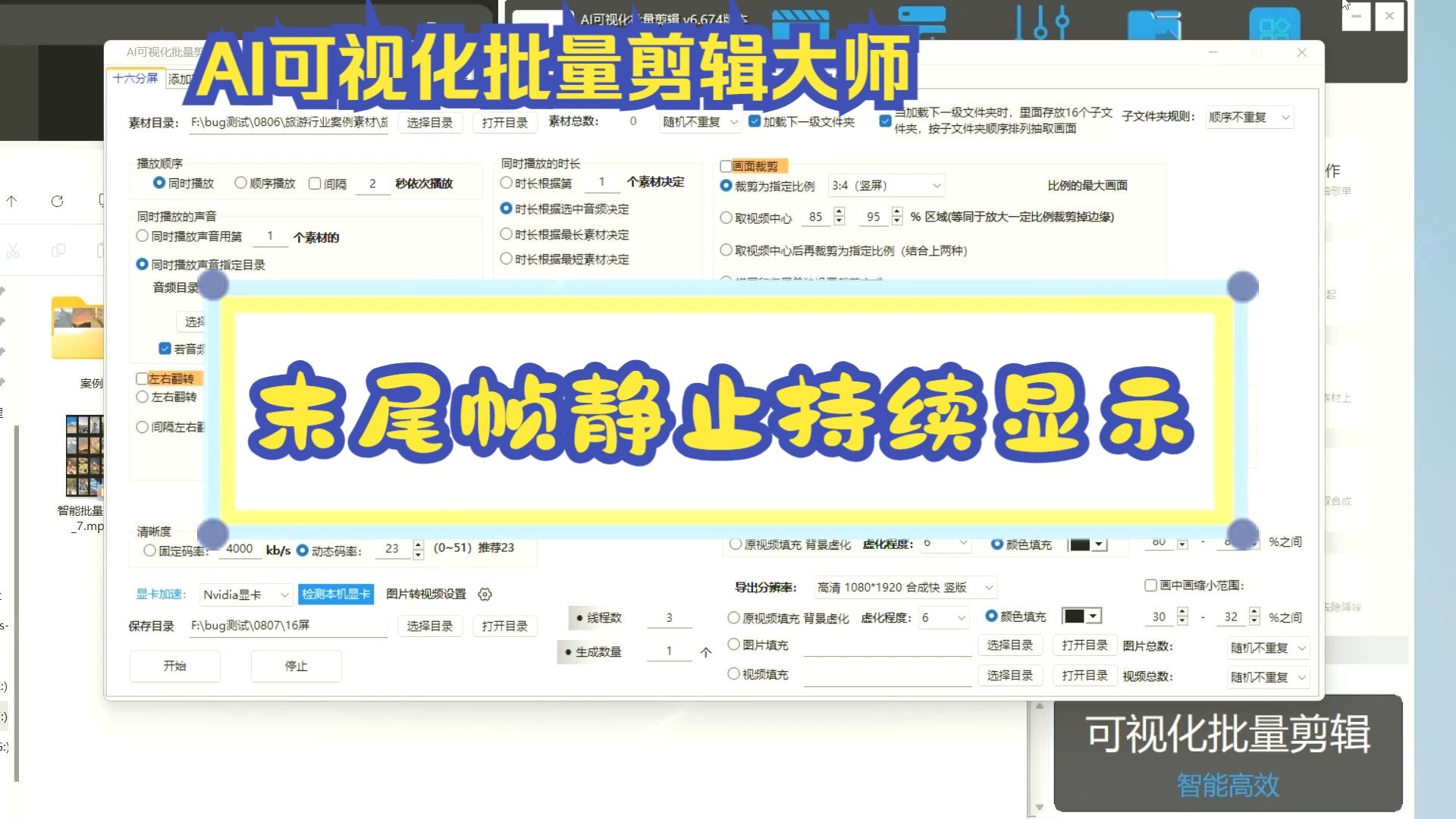This screenshot has width=1456, height=819.
Task: Click the 动态码率 value 23 stepper
Action: (418, 550)
